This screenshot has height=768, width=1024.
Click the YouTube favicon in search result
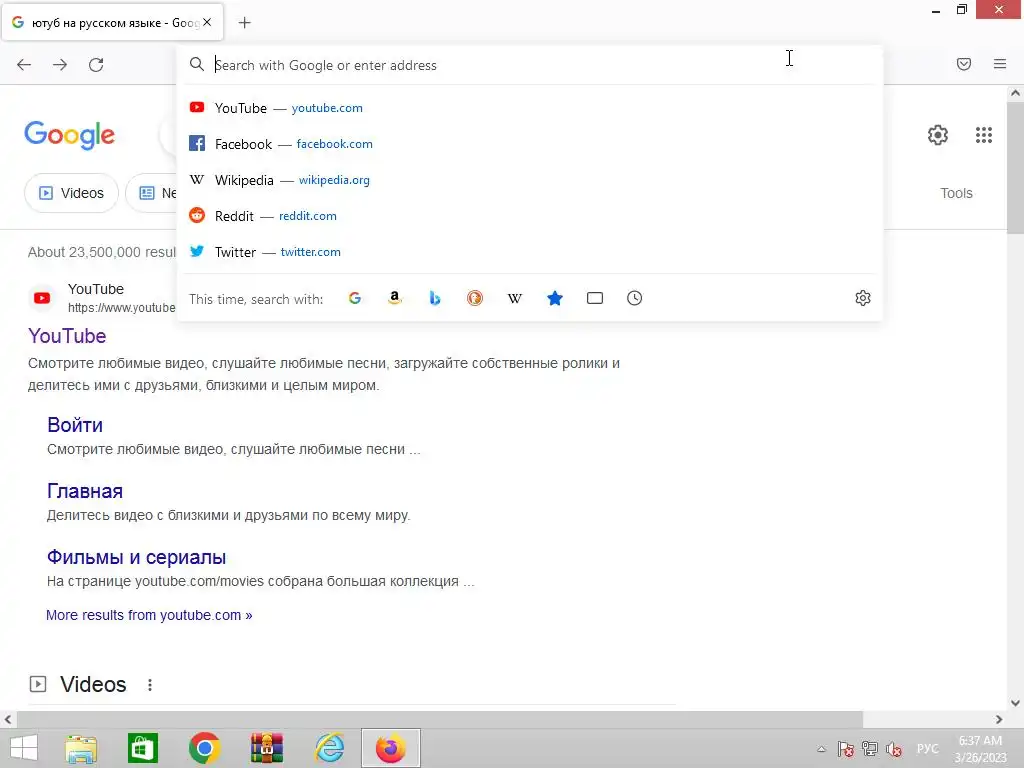[42, 298]
